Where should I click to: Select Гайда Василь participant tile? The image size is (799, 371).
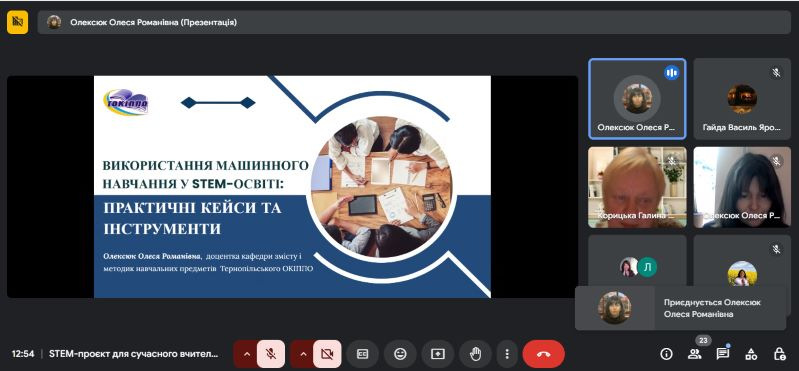[x=742, y=99]
